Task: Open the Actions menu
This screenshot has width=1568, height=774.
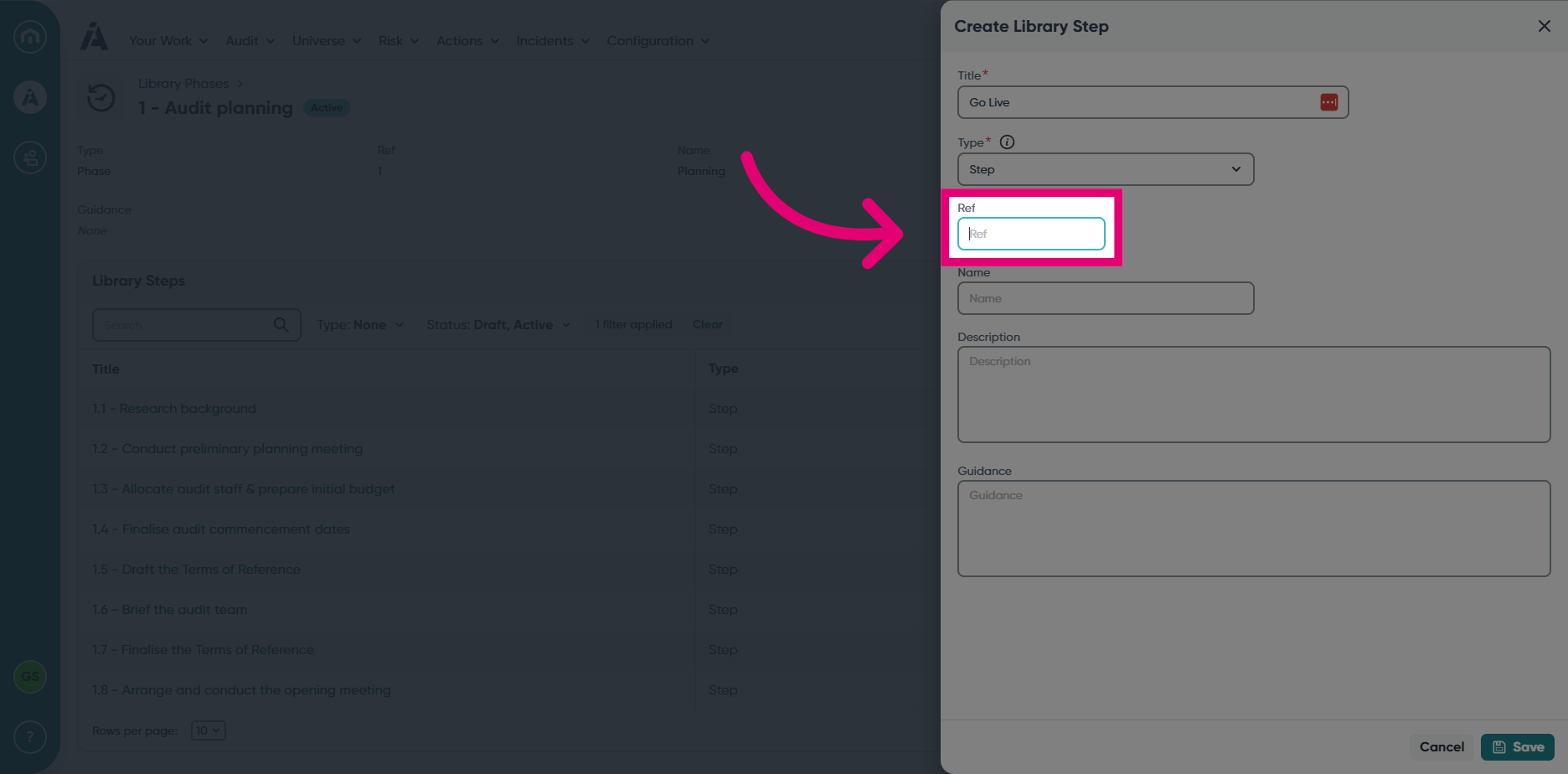Action: click(x=467, y=41)
